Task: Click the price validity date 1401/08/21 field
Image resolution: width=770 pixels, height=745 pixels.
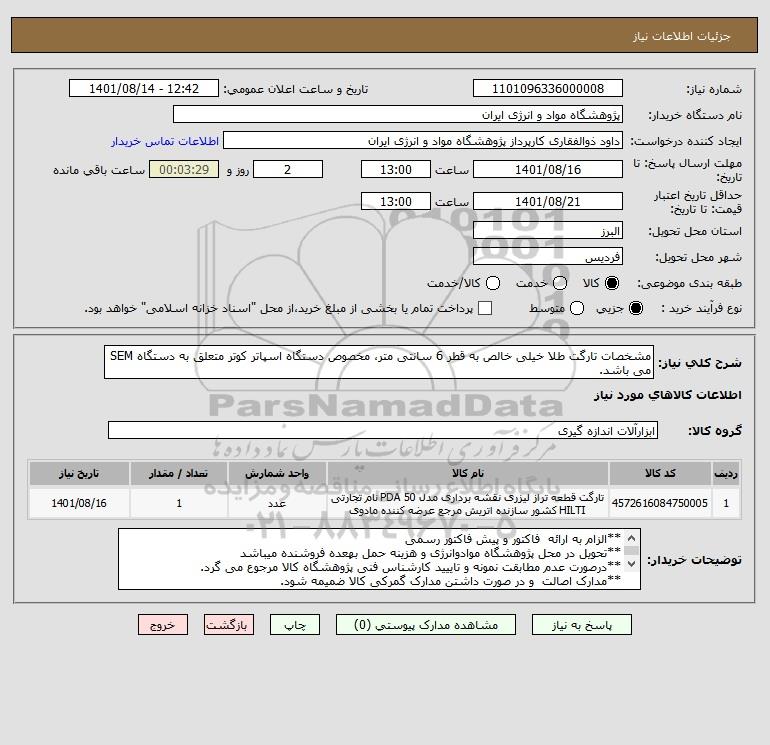Action: (548, 201)
